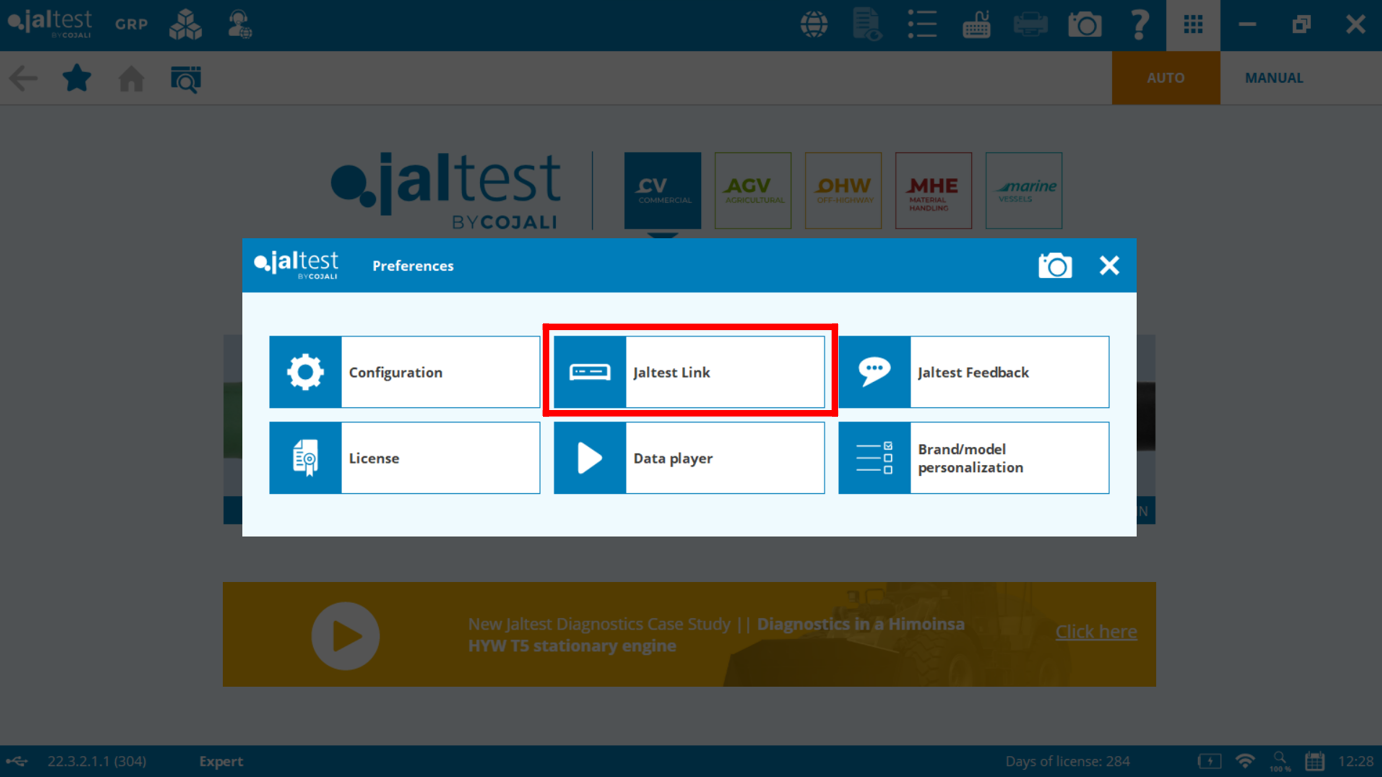This screenshot has height=777, width=1382.
Task: Take screenshot from Preferences dialog camera icon
Action: click(1055, 265)
